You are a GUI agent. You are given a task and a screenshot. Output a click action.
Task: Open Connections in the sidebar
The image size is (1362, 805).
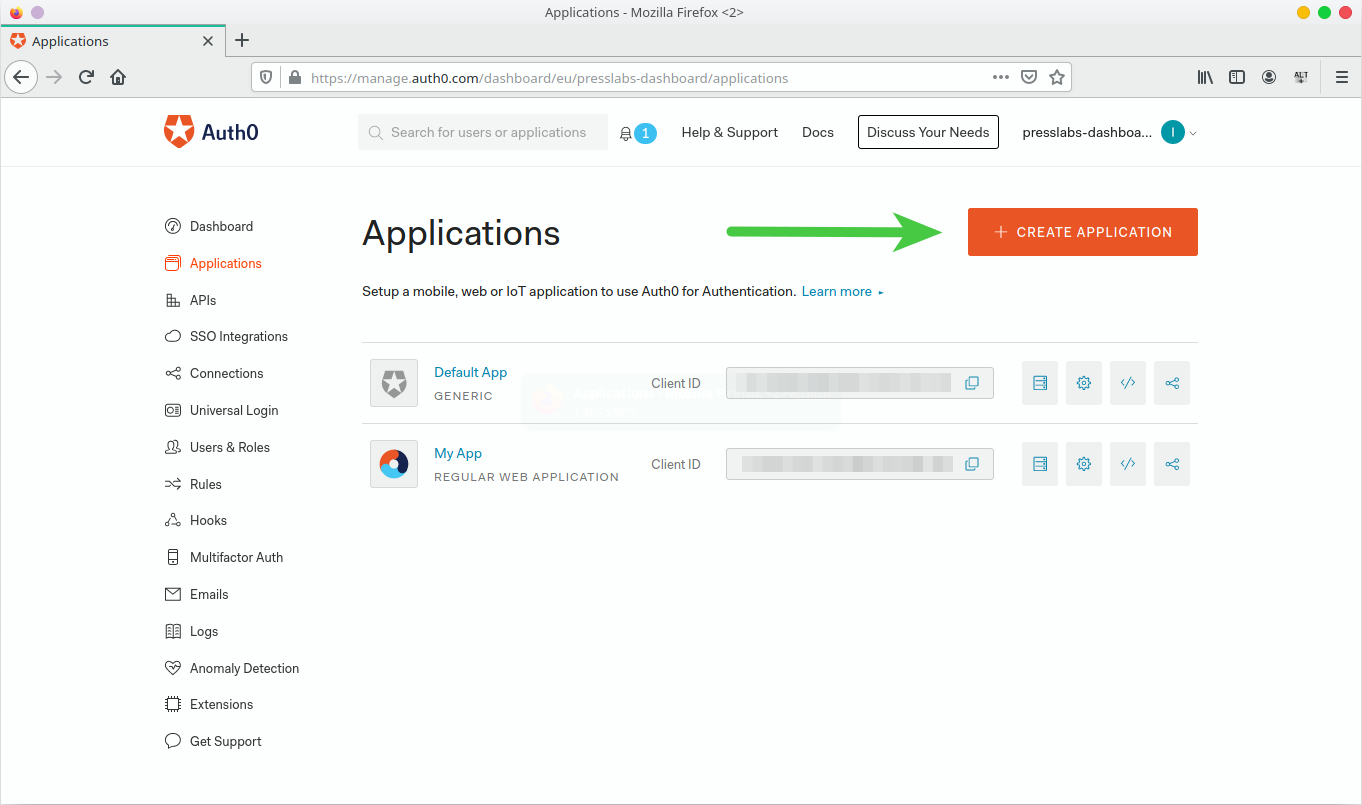coord(227,373)
